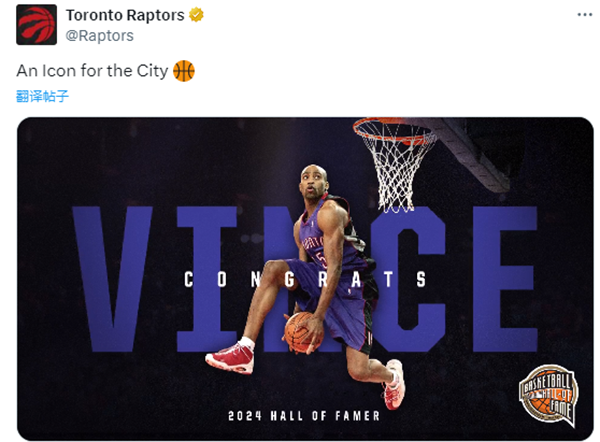Click the basketball held by the player
The height and width of the screenshot is (442, 600).
pyautogui.click(x=303, y=332)
